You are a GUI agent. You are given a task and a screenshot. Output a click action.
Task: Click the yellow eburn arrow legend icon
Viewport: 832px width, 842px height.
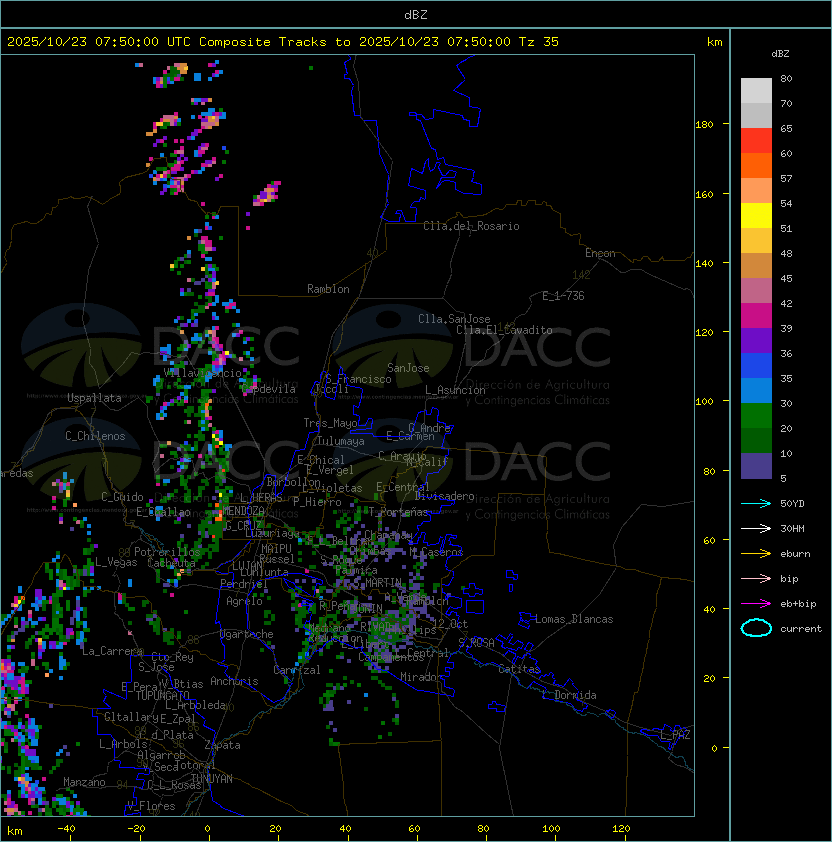(756, 554)
